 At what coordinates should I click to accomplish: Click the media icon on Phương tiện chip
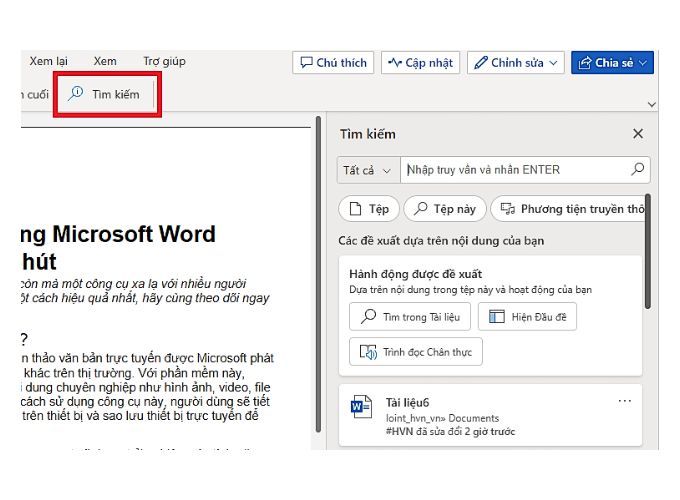pyautogui.click(x=507, y=209)
